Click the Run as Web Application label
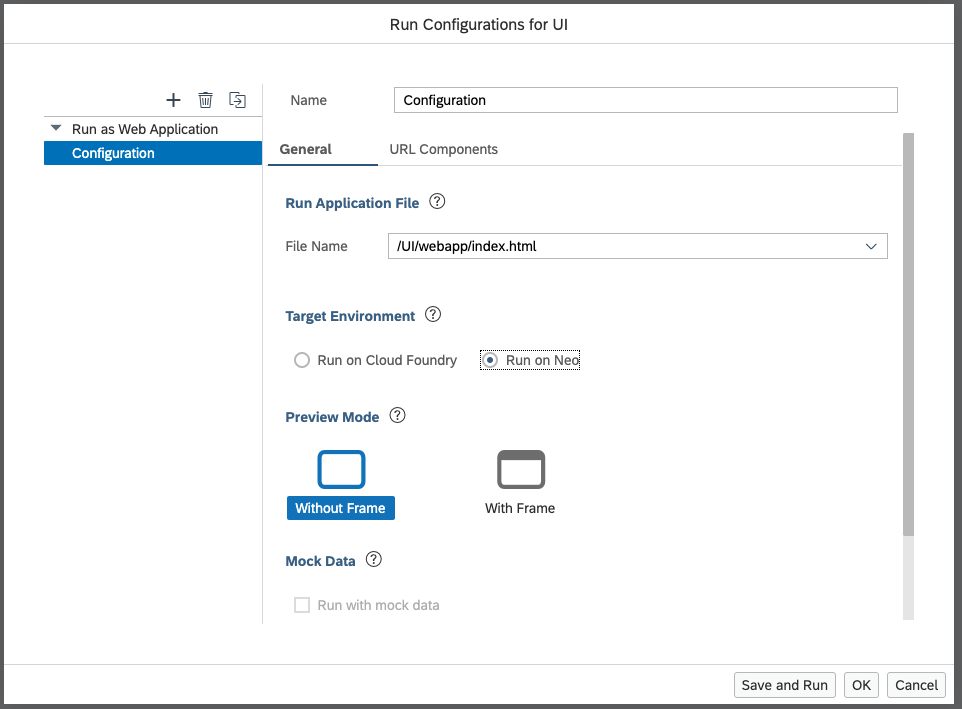Image resolution: width=962 pixels, height=709 pixels. (145, 129)
